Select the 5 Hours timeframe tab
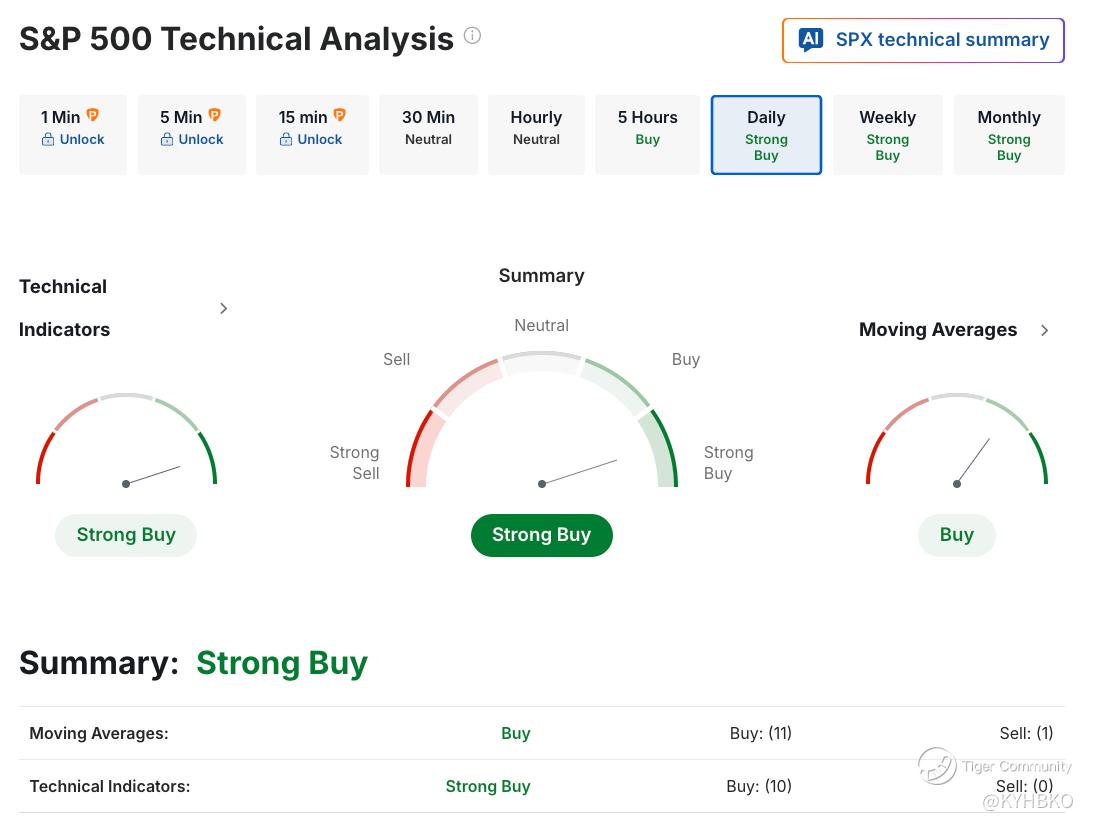This screenshot has width=1094, height=826. click(647, 135)
